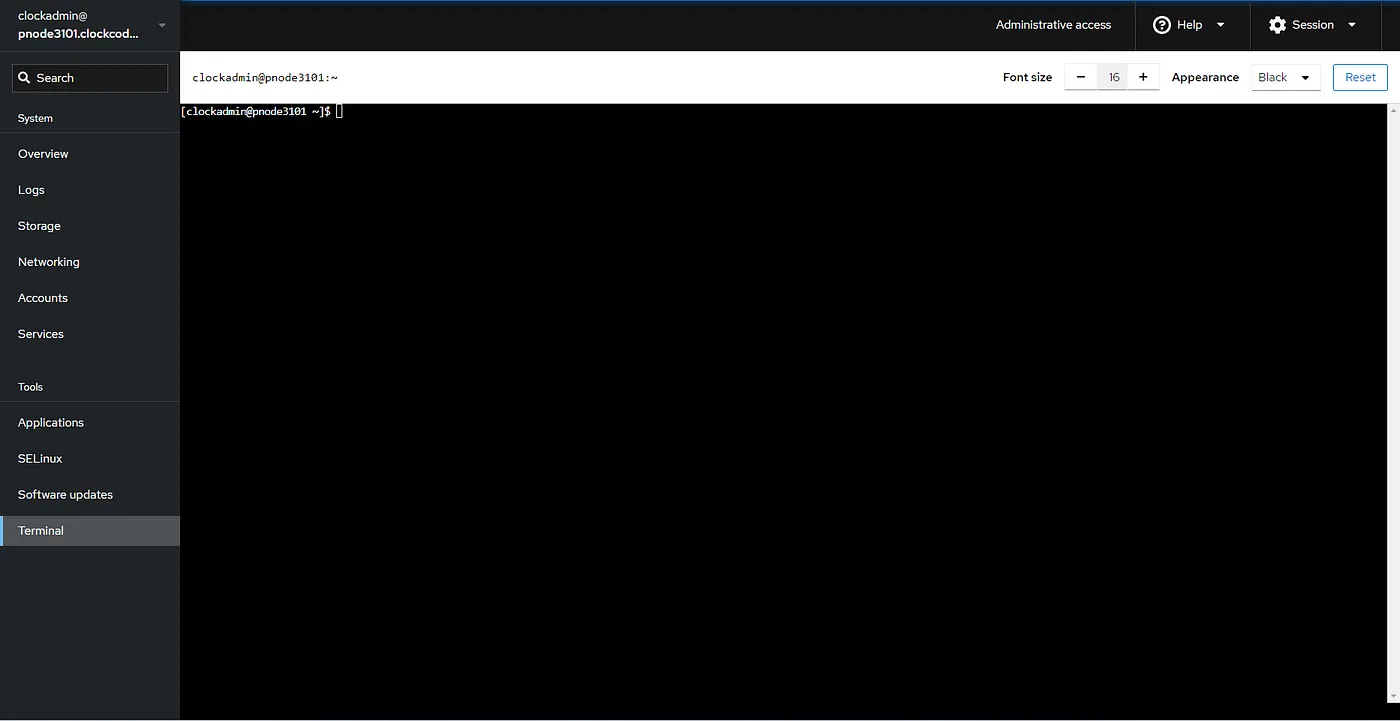Click the System section heading

(x=35, y=118)
